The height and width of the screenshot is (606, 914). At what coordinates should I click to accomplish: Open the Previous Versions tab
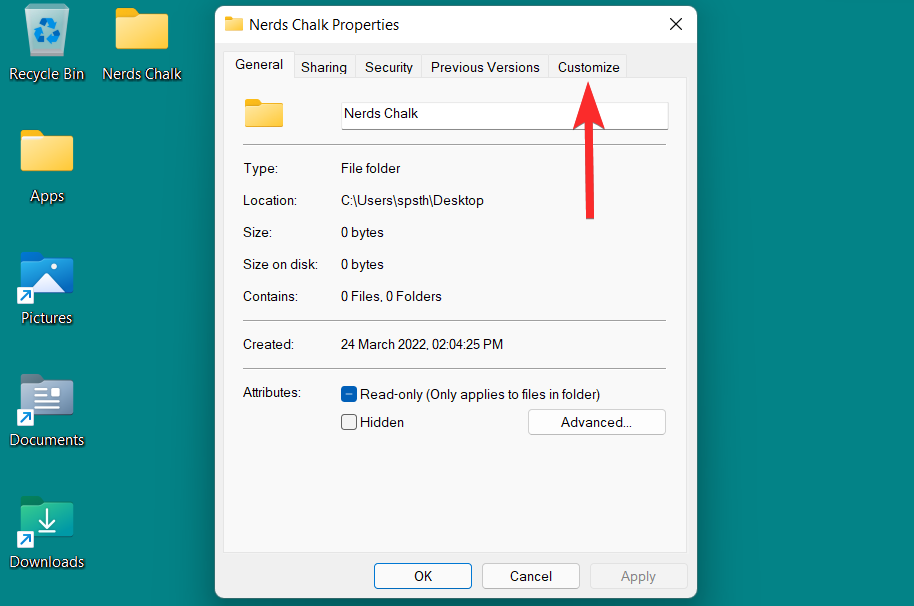pyautogui.click(x=485, y=67)
